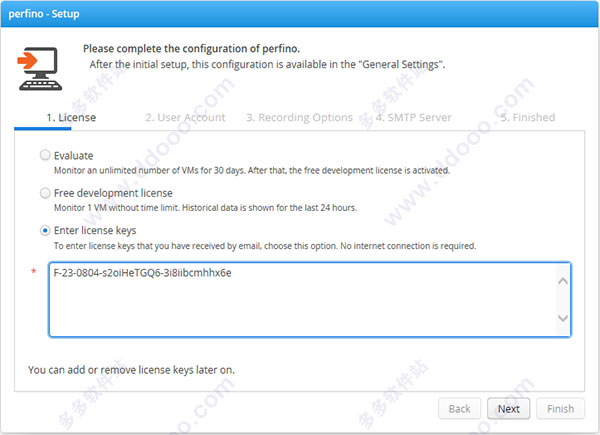This screenshot has height=435, width=600.
Task: Jump to 5. Finished step
Action: click(528, 117)
